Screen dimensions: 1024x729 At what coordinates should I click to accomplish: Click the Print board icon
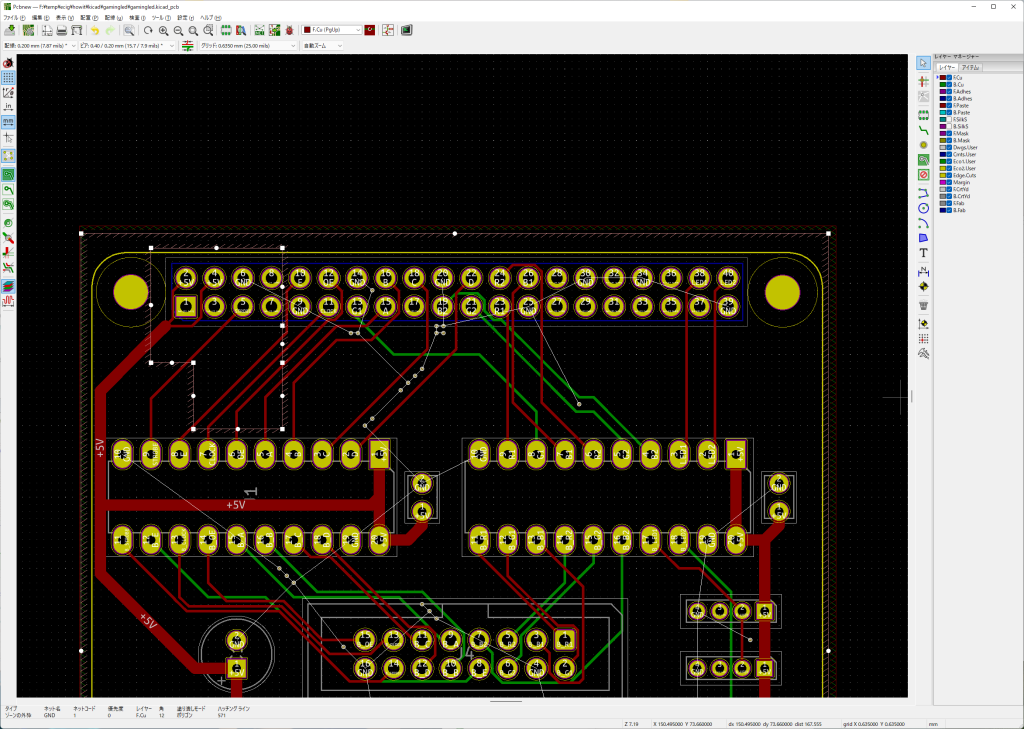61,31
